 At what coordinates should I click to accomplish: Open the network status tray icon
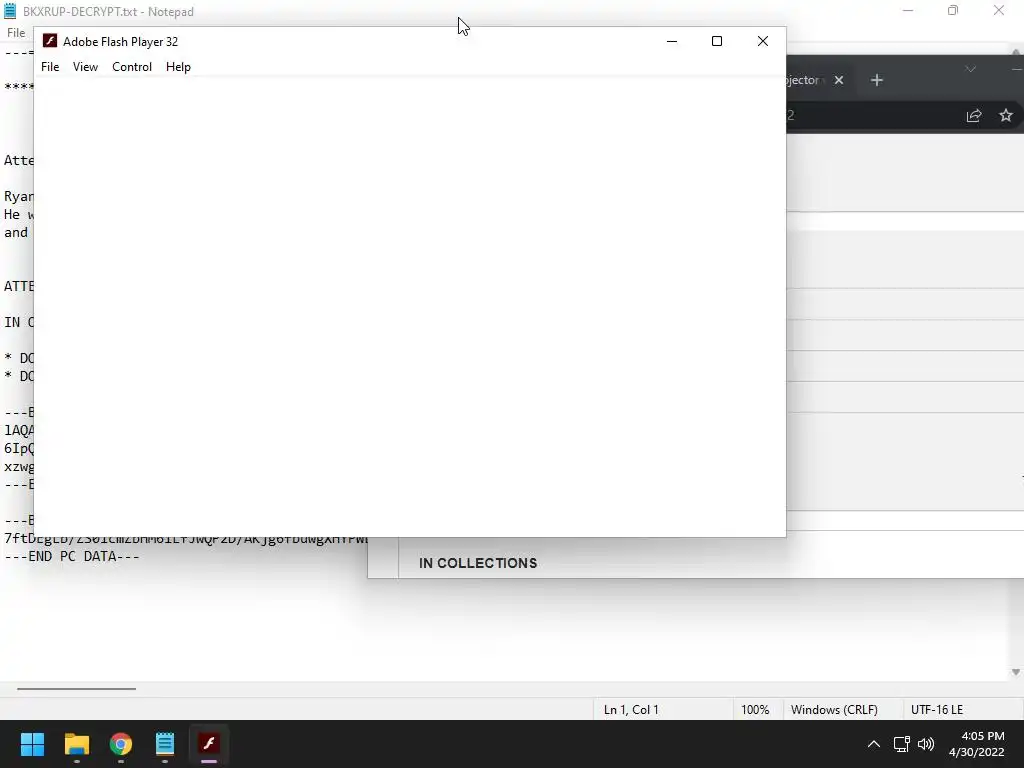(902, 744)
